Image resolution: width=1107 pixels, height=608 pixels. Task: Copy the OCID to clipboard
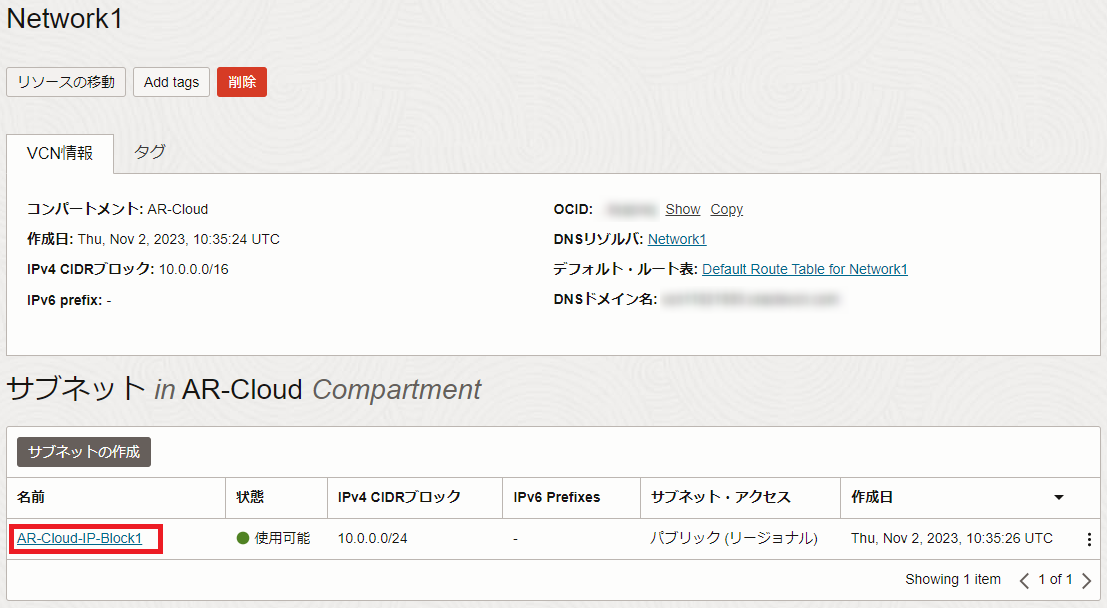click(726, 209)
